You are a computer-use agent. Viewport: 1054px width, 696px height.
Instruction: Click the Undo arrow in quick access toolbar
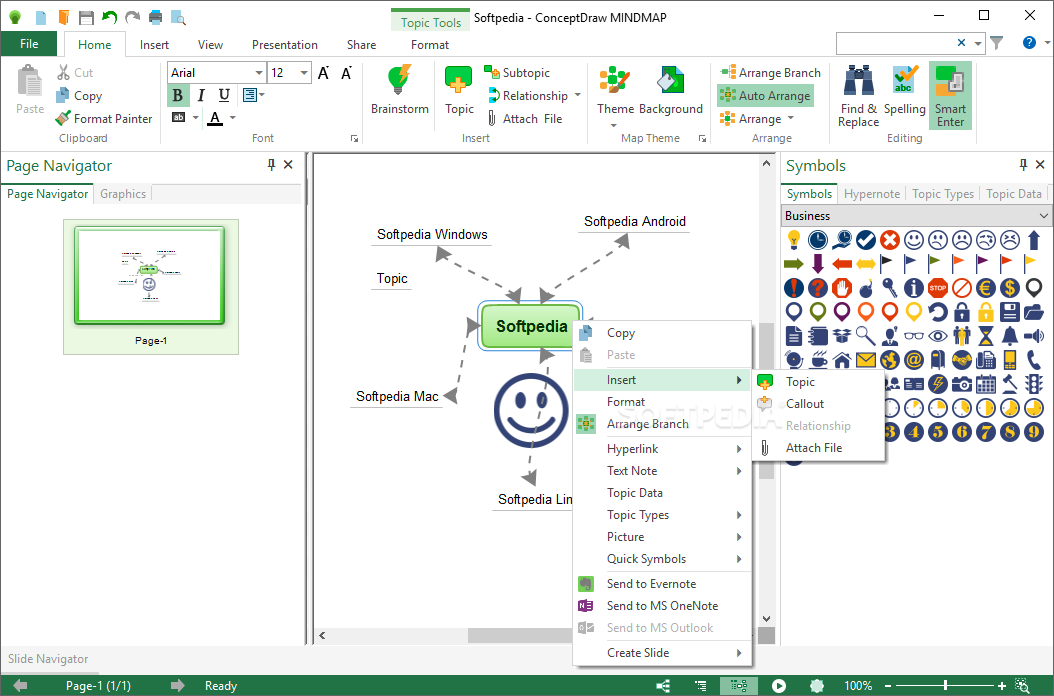pos(109,17)
